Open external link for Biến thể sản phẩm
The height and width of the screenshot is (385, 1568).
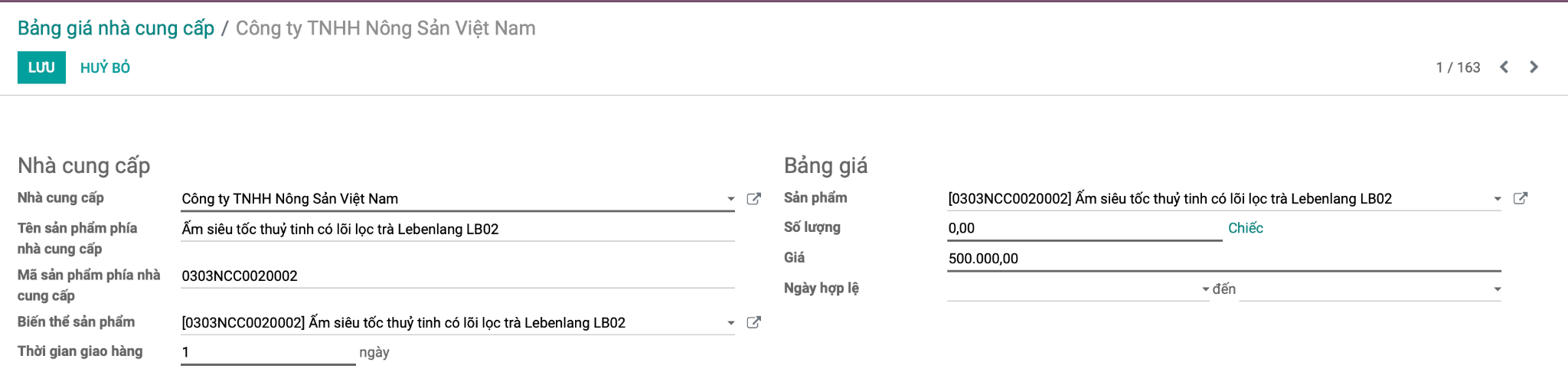pos(753,323)
